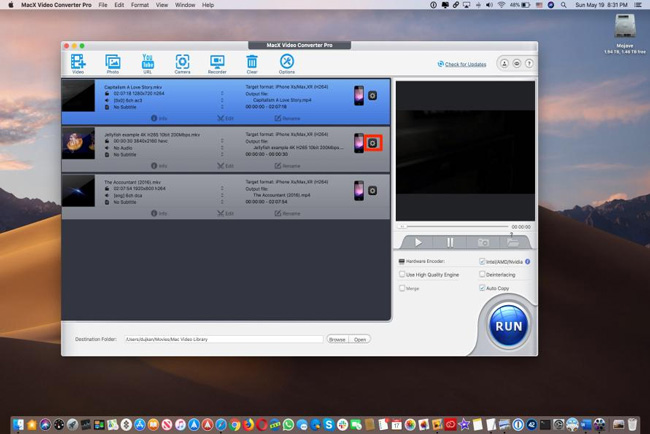Click the iPhone profile icon in Jellyfish row
This screenshot has width=650, height=434.
(x=359, y=143)
